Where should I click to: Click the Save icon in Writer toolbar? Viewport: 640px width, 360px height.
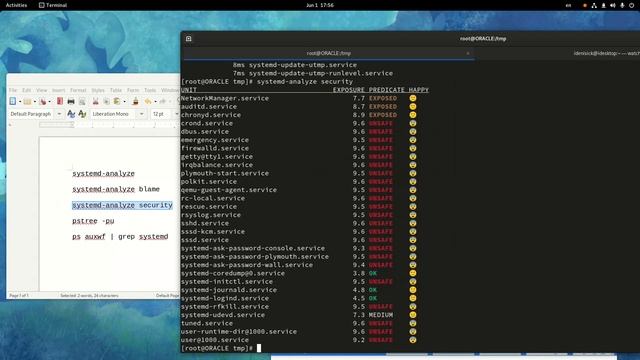pyautogui.click(x=42, y=101)
